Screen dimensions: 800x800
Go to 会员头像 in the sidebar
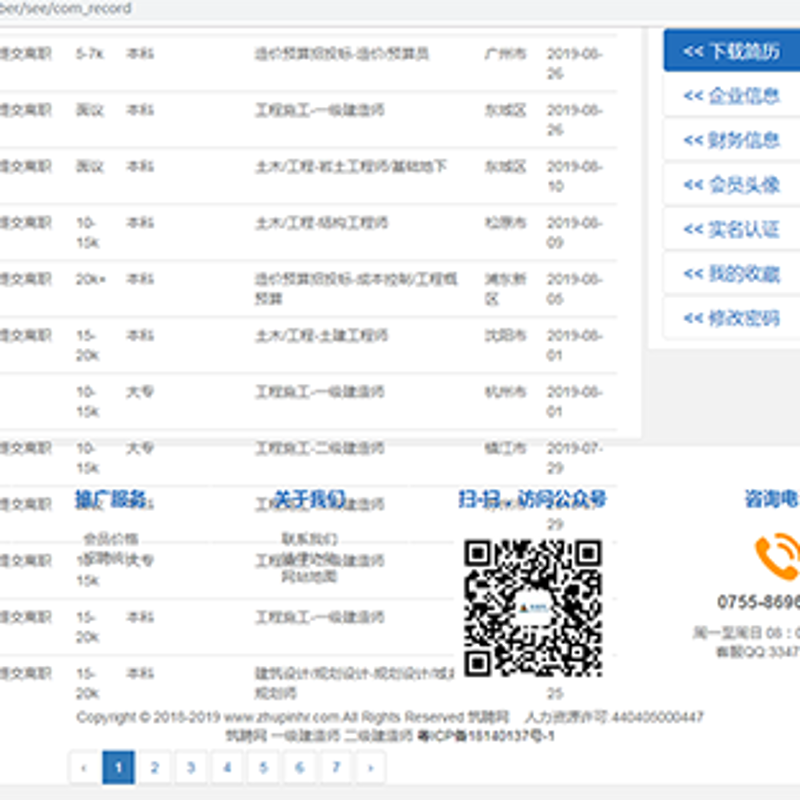[x=732, y=184]
